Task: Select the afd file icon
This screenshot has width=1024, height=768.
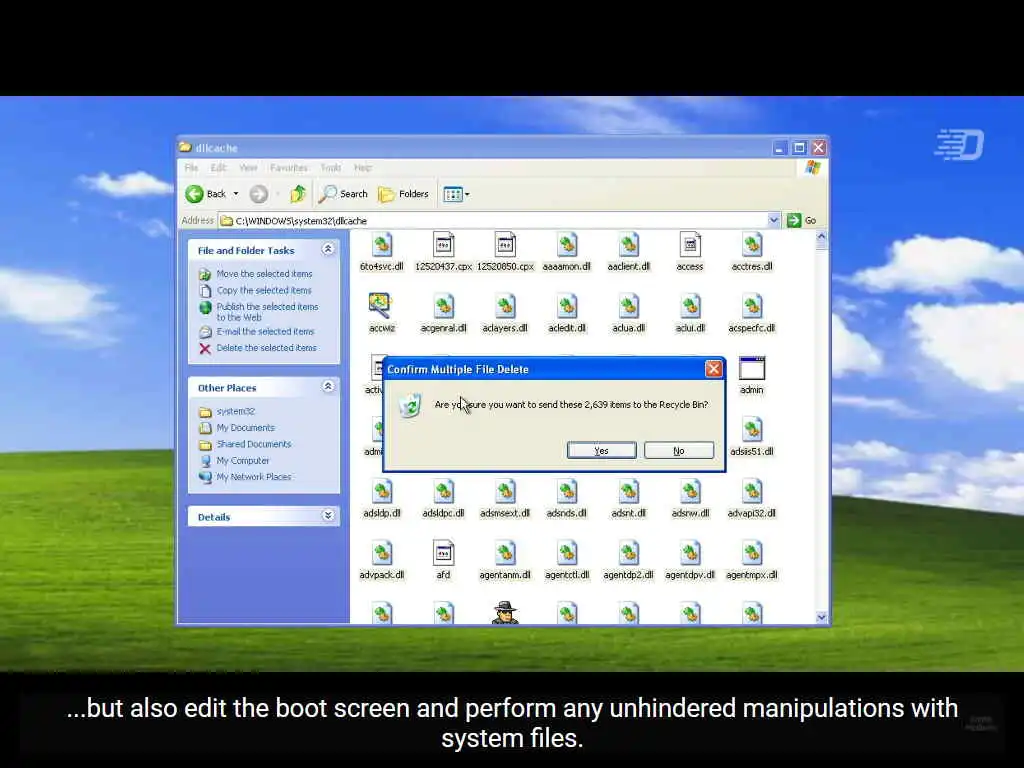Action: click(443, 554)
